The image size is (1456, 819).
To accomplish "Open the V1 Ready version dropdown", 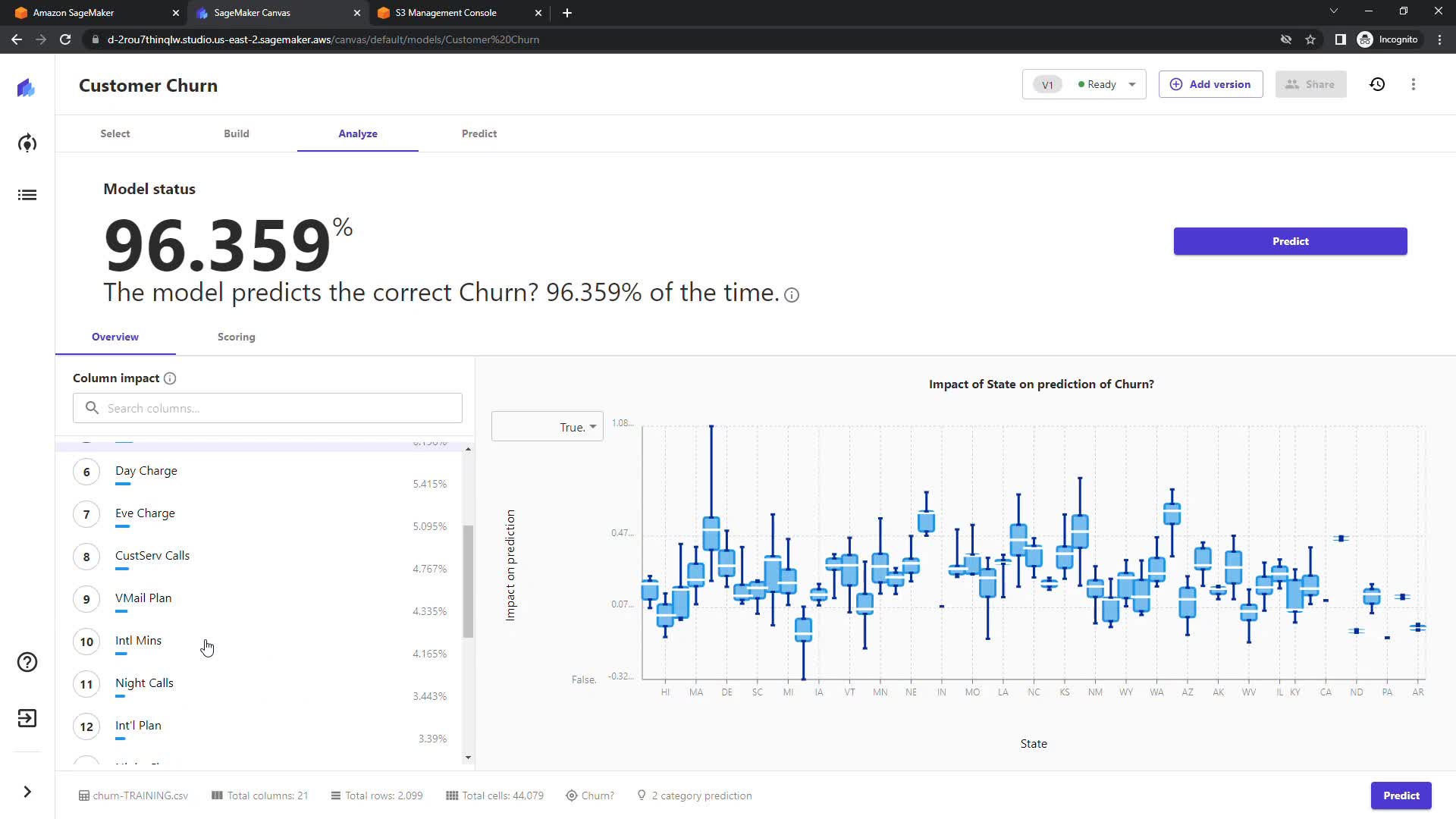I will [x=1084, y=84].
